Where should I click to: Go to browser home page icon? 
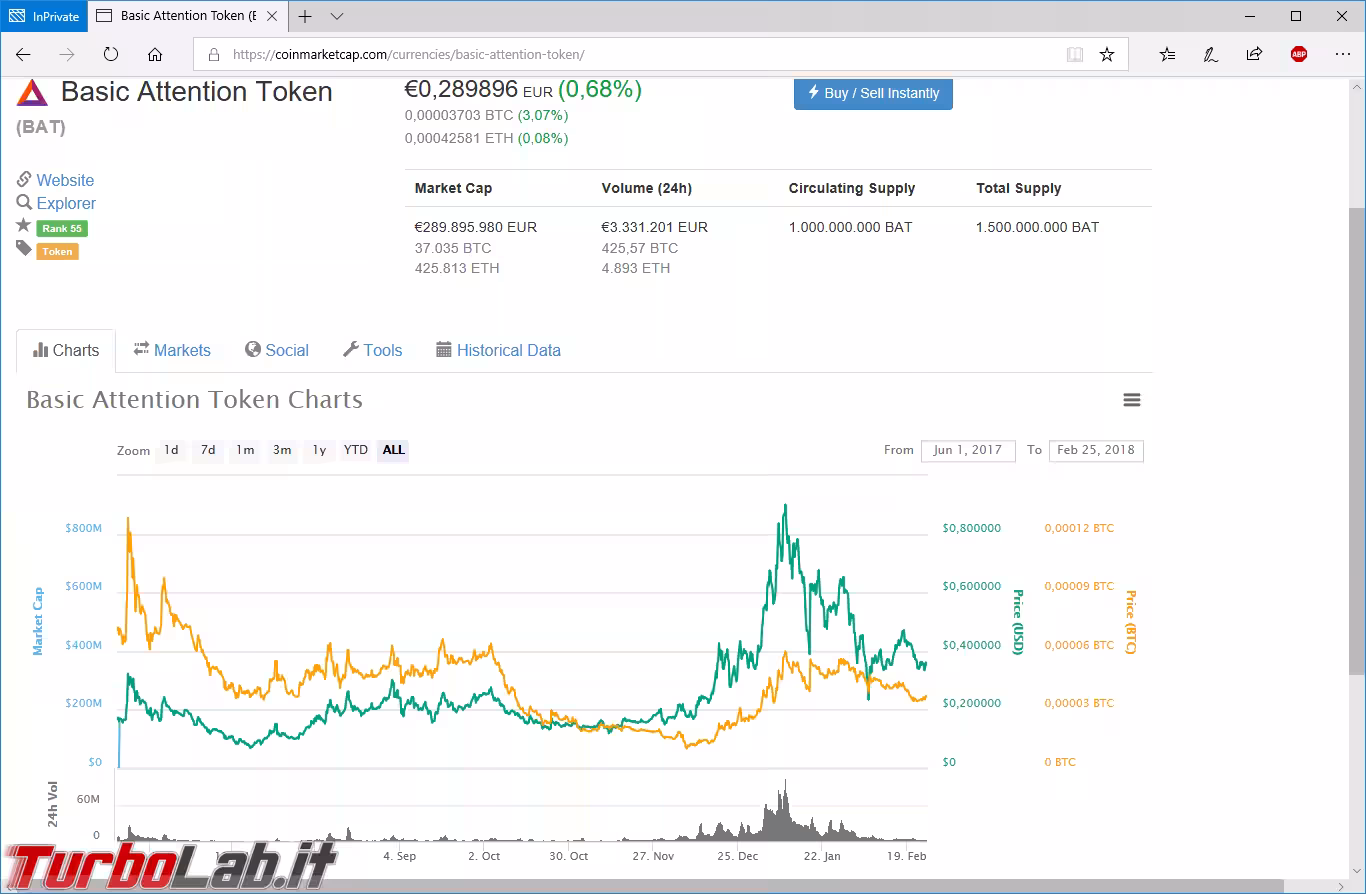pyautogui.click(x=155, y=55)
